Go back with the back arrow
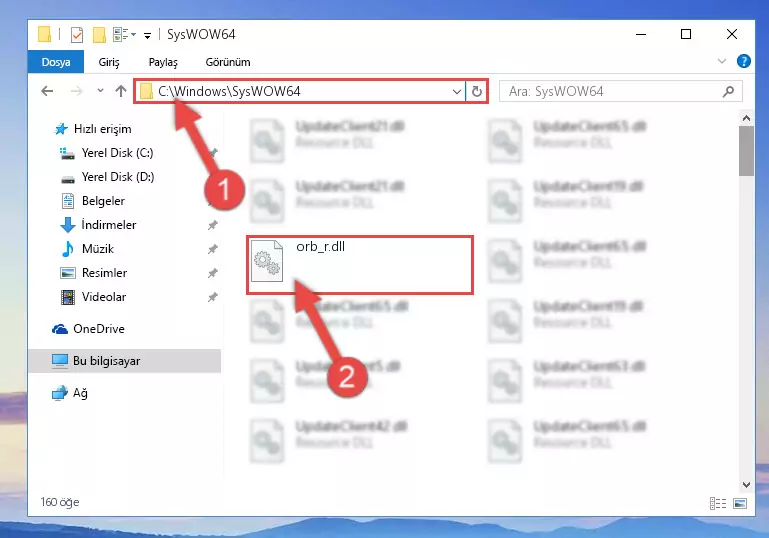This screenshot has height=538, width=769. [47, 91]
